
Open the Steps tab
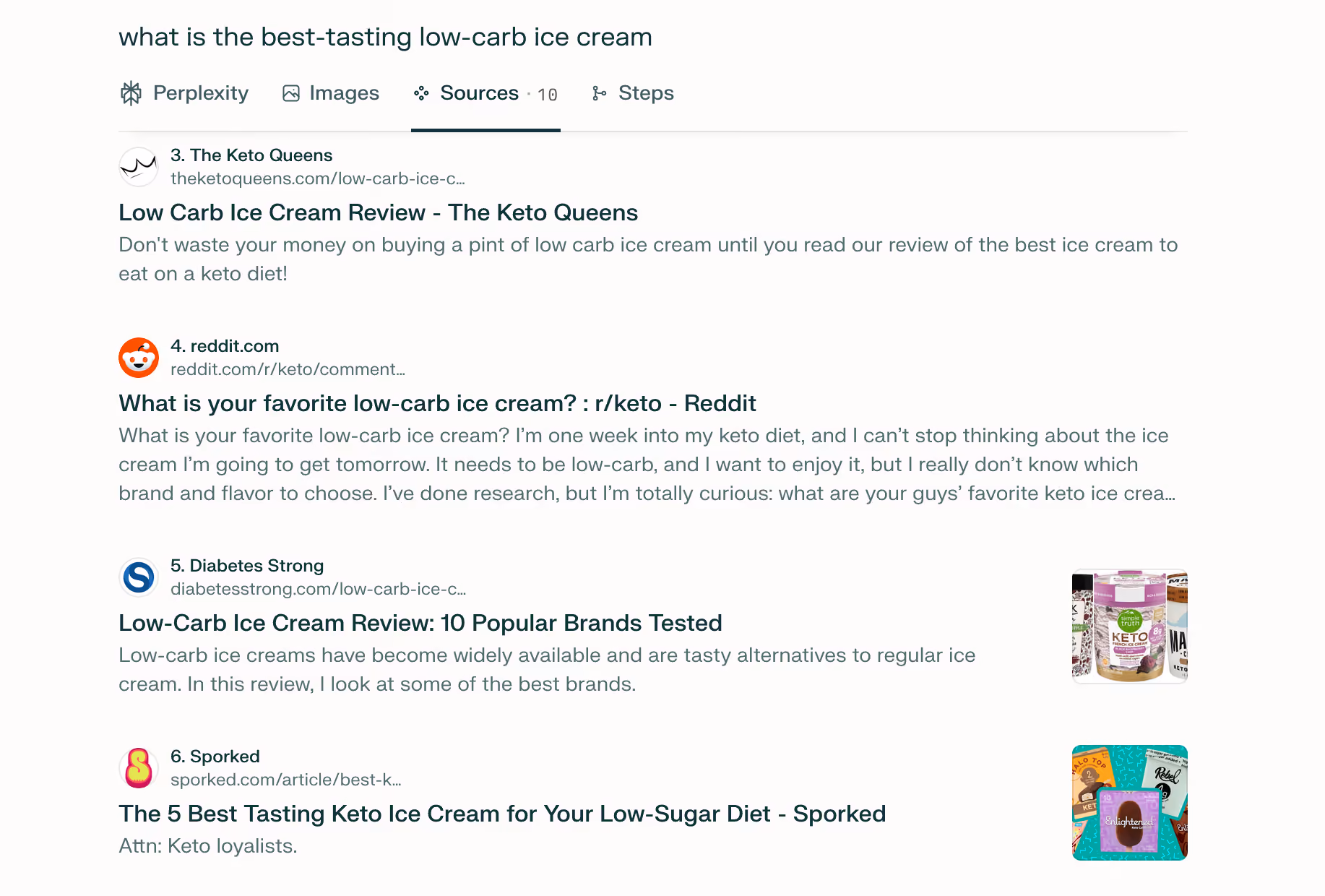coord(632,93)
